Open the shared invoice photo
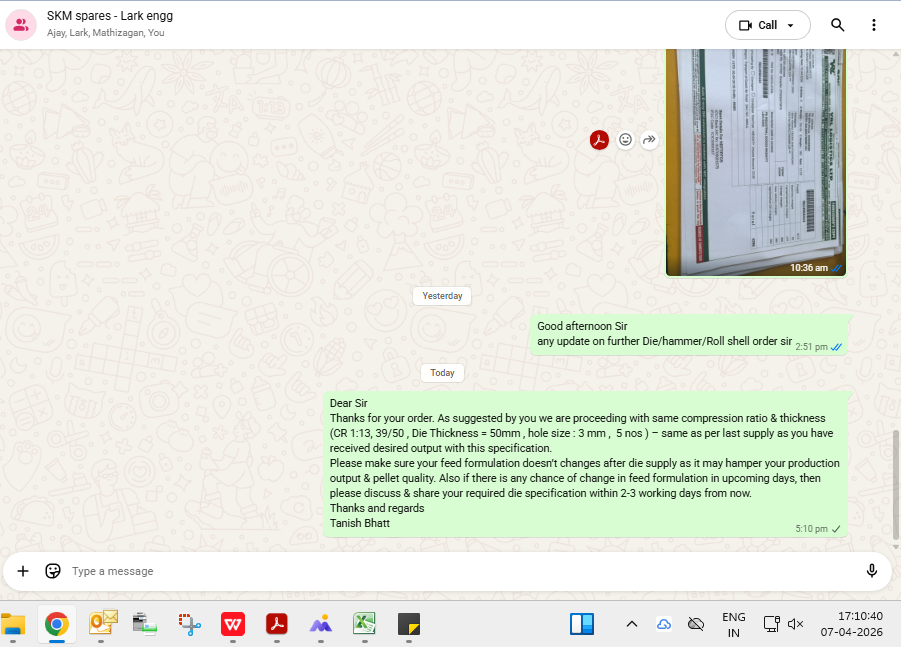The width and height of the screenshot is (901, 647). point(755,160)
